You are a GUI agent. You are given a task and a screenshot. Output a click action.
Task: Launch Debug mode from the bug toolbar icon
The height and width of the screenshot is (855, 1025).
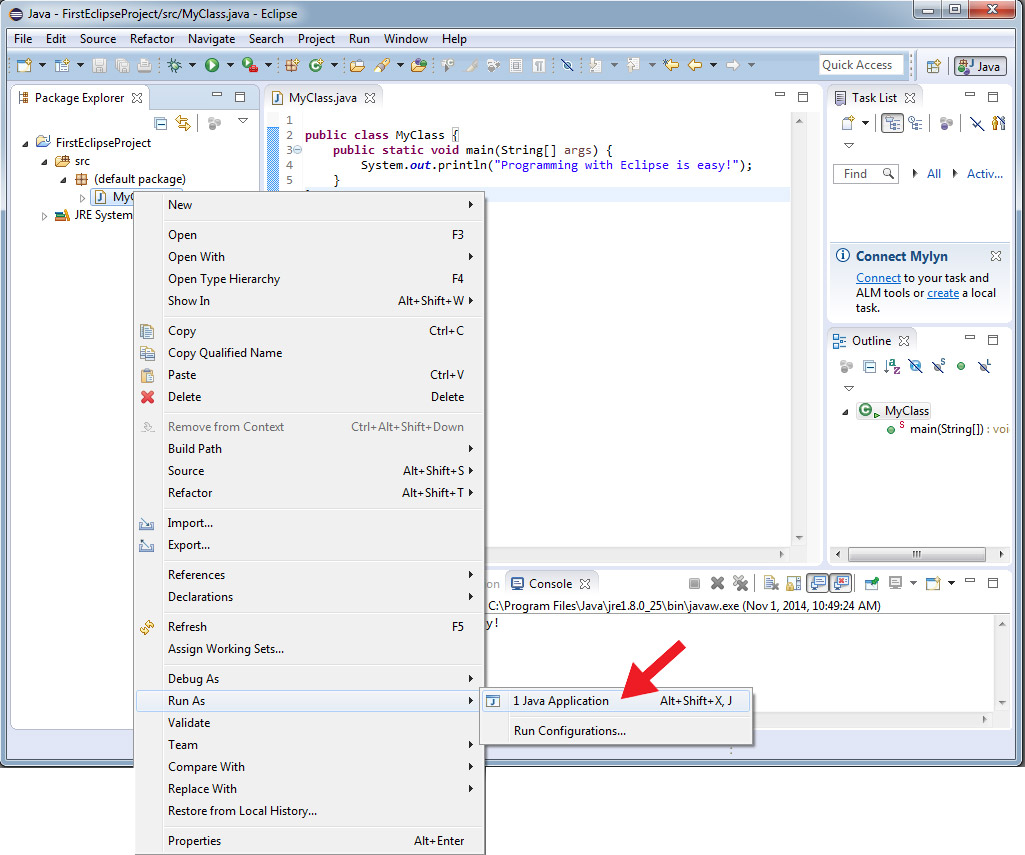click(175, 66)
